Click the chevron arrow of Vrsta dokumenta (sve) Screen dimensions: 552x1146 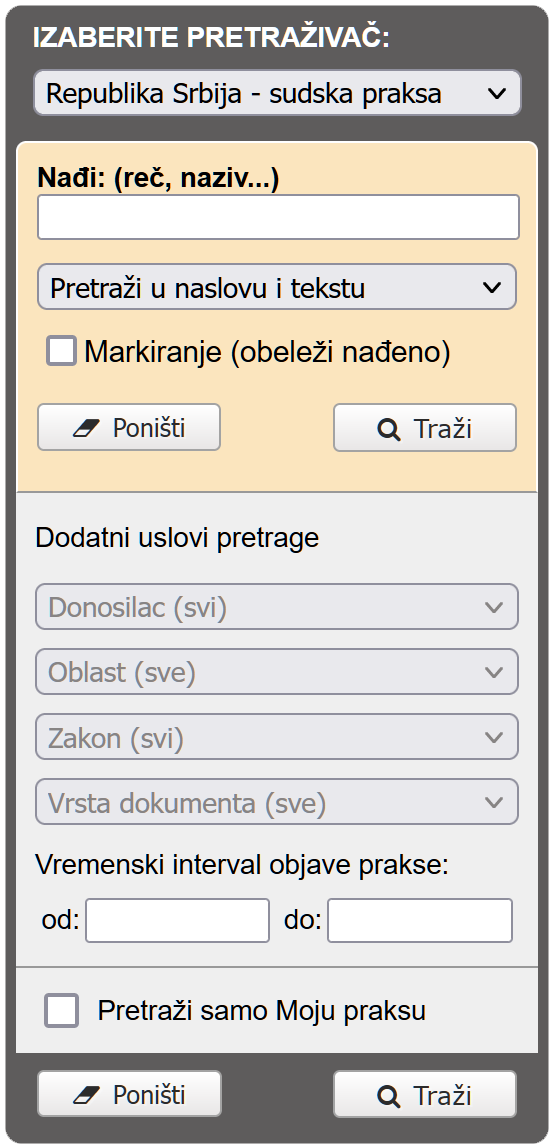point(494,802)
